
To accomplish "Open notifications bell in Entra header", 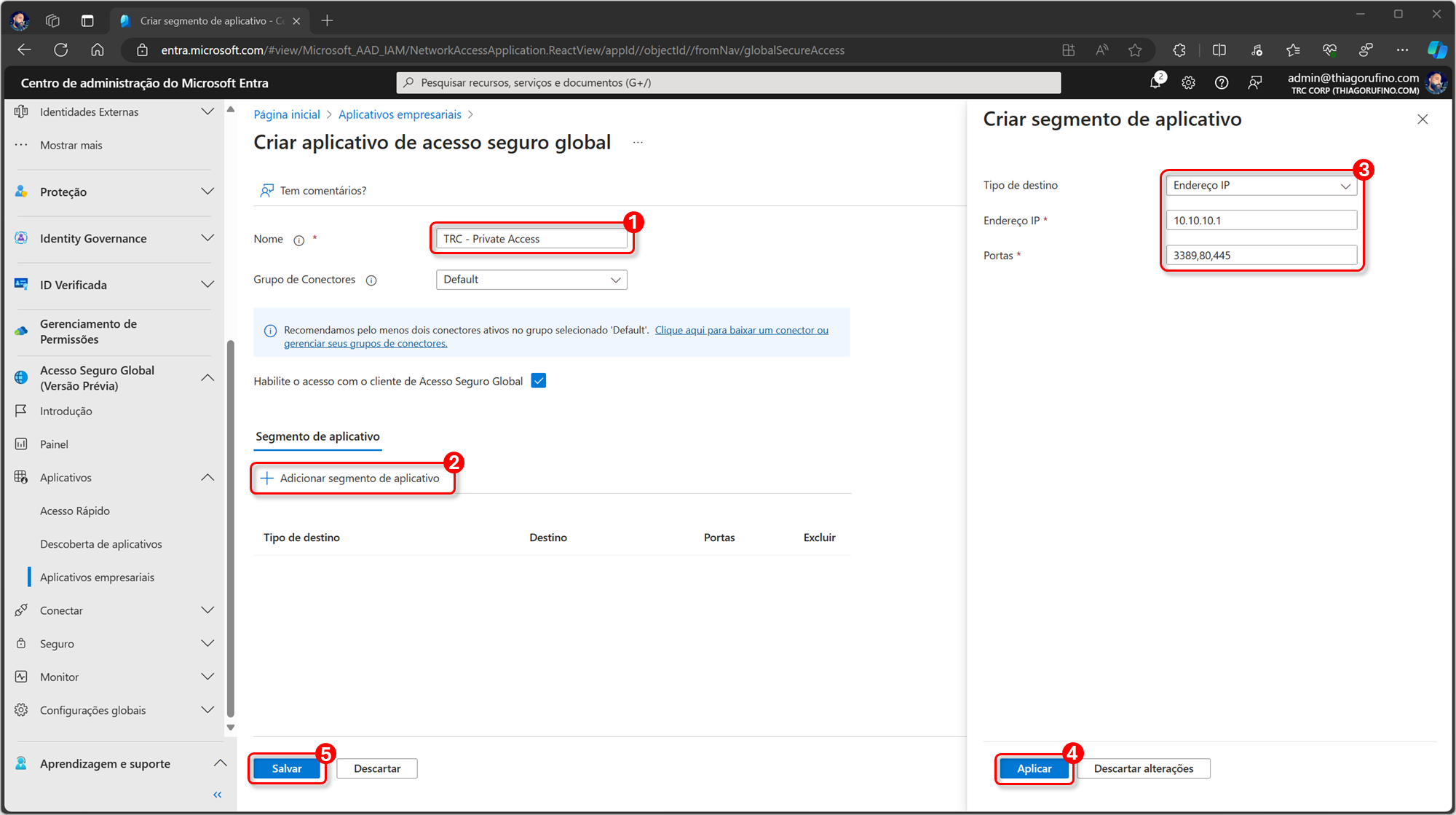I will [x=1156, y=82].
